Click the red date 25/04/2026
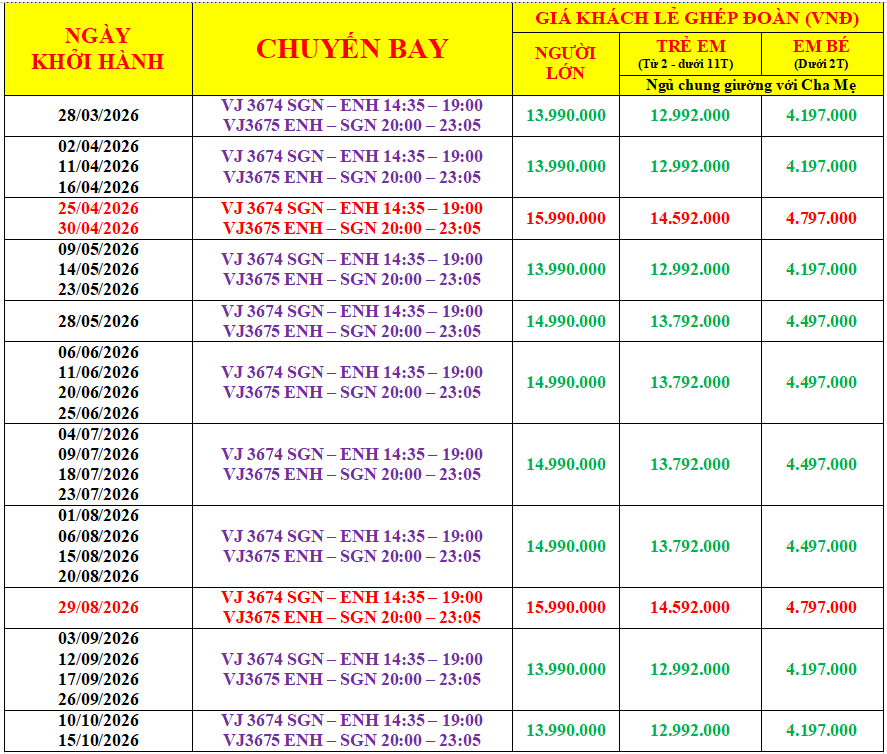Screen dimensions: 887x754 (98, 208)
